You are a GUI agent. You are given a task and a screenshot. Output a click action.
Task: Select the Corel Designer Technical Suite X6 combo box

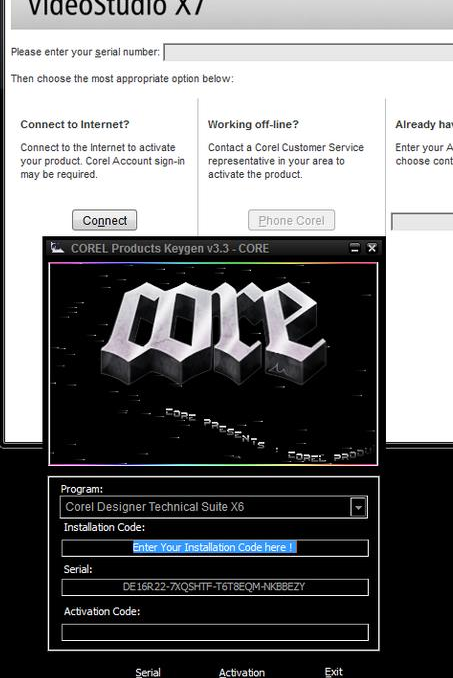coord(214,507)
